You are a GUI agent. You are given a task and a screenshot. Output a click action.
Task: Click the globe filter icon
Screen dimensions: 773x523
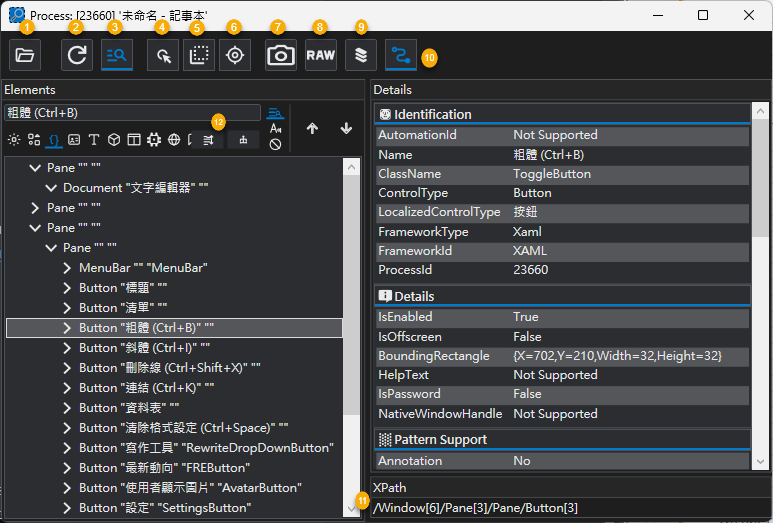174,140
